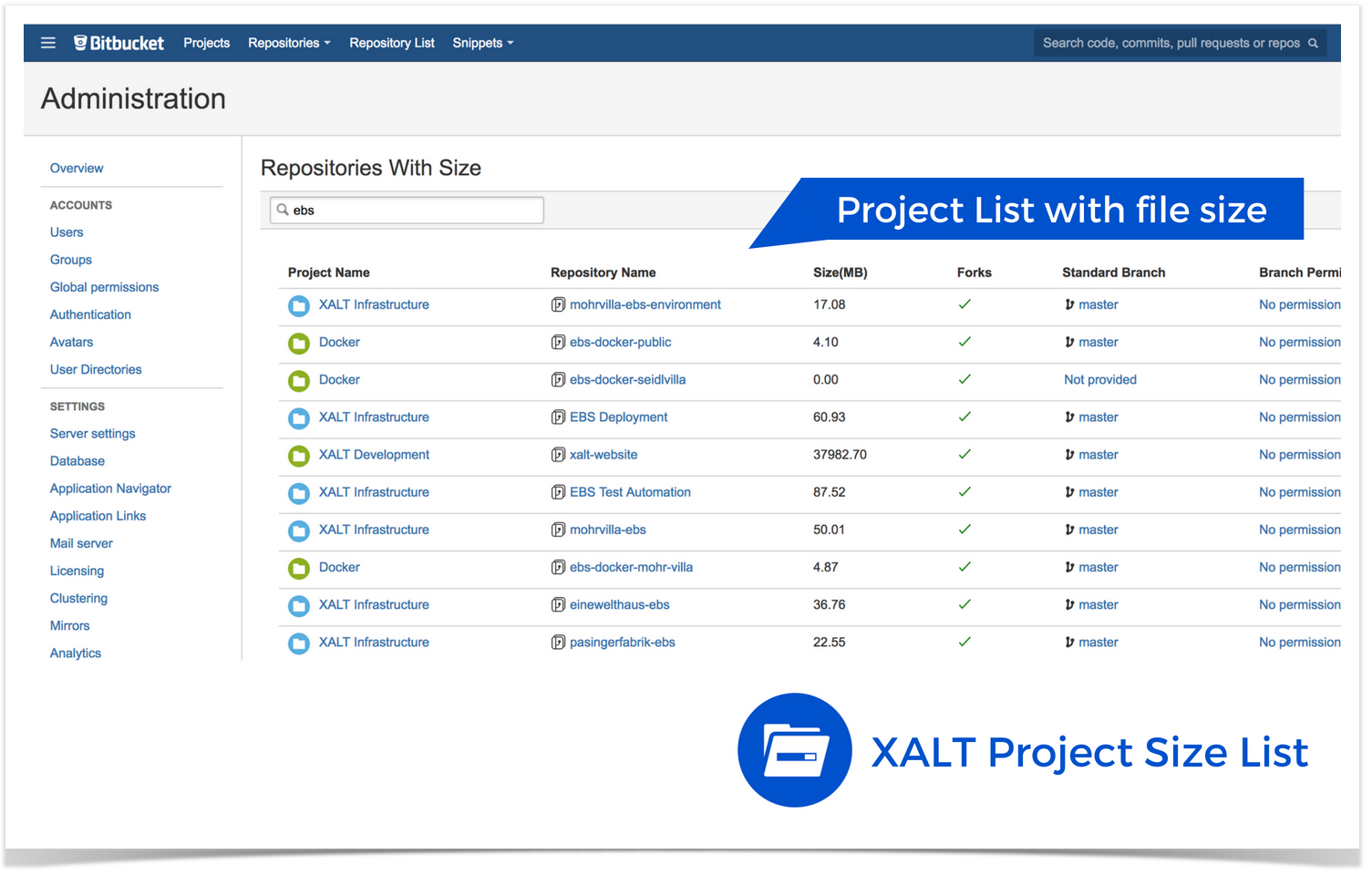1372x875 pixels.
Task: Open ebs-docker-mohr-villa repository link
Action: click(x=631, y=567)
